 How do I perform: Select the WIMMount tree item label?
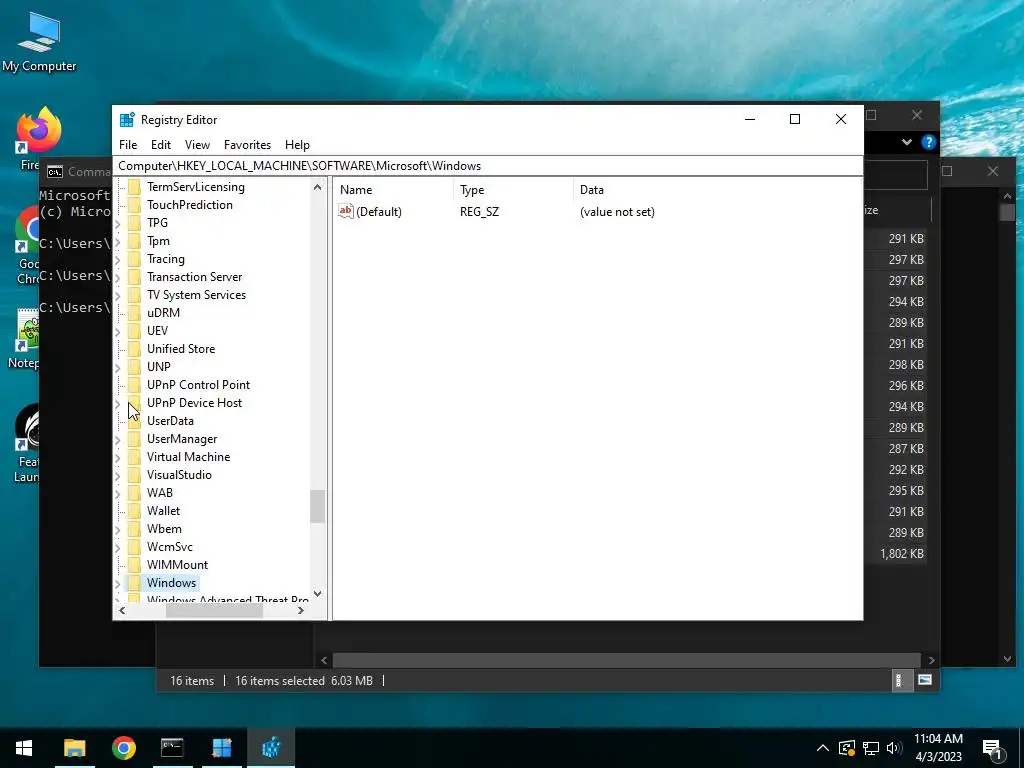point(177,565)
